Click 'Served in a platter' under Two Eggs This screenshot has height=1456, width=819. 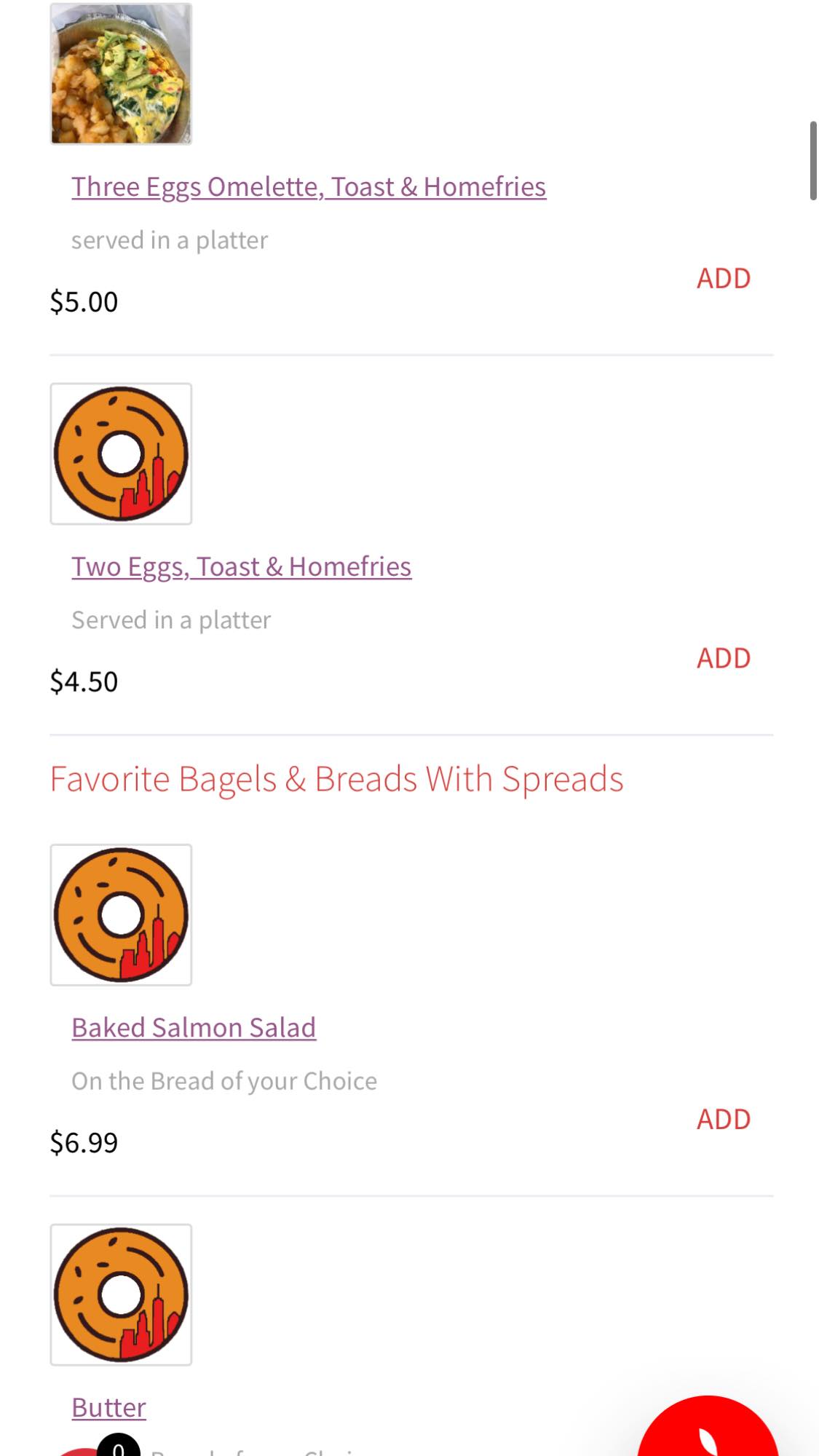pos(171,620)
